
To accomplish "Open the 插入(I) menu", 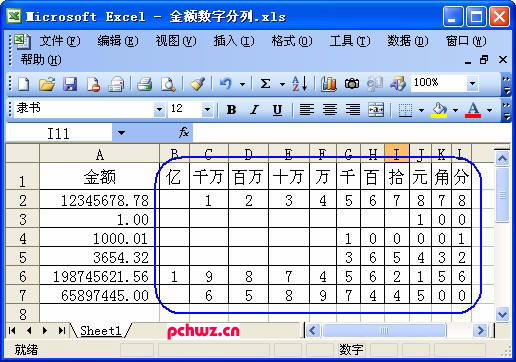I will tap(234, 41).
